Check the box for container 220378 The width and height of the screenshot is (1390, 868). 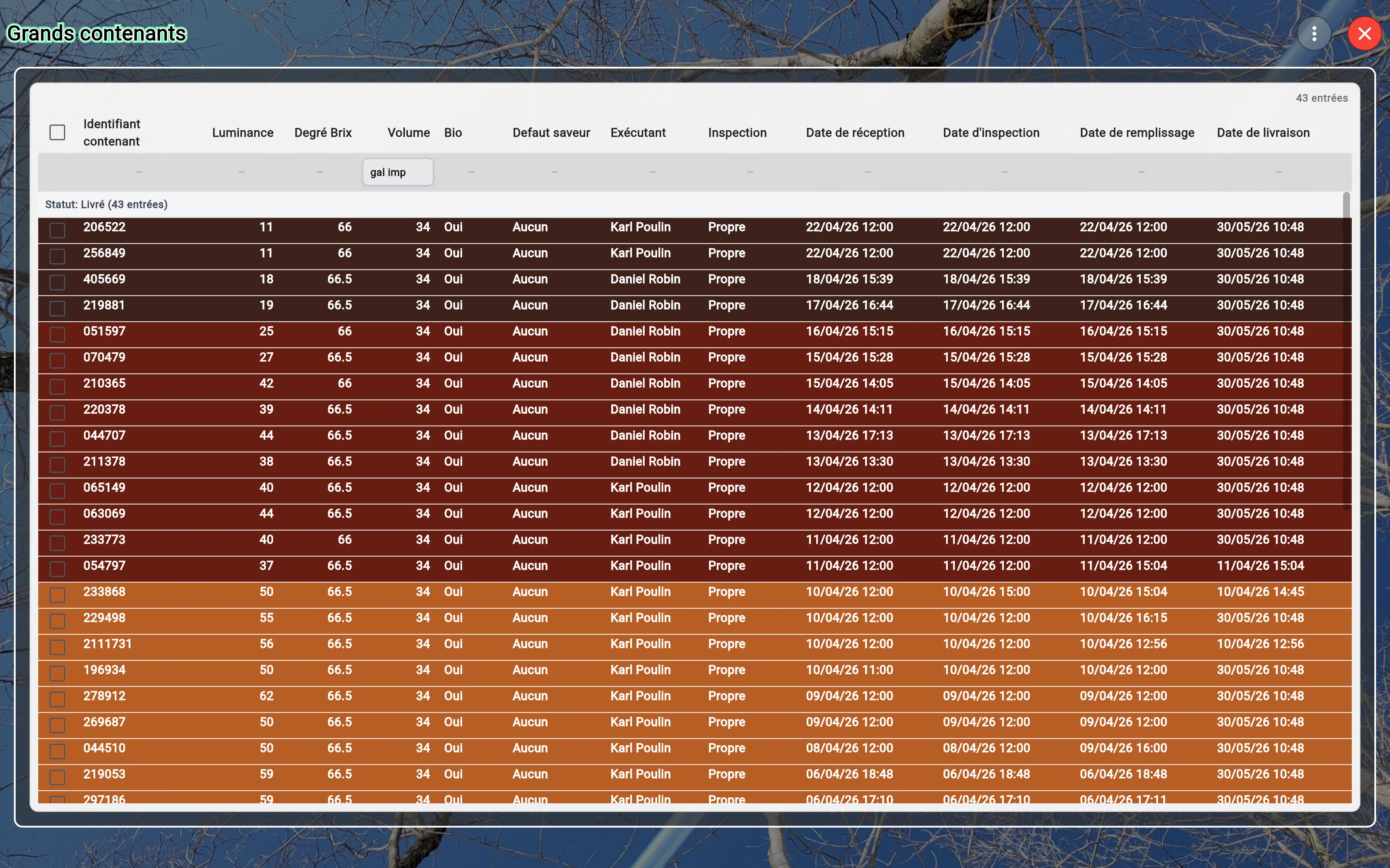(x=57, y=413)
